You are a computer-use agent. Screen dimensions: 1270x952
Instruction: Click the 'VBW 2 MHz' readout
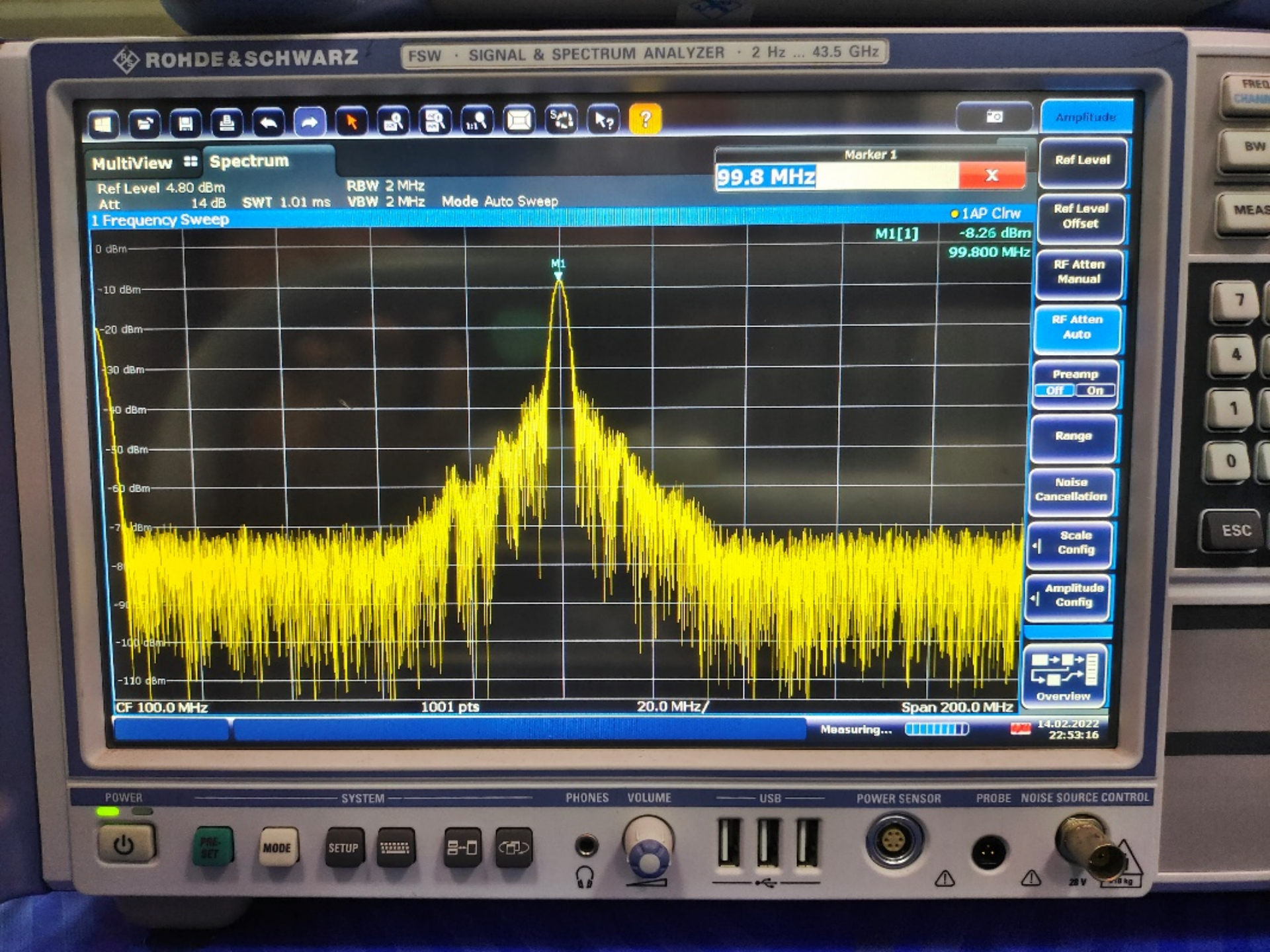386,202
